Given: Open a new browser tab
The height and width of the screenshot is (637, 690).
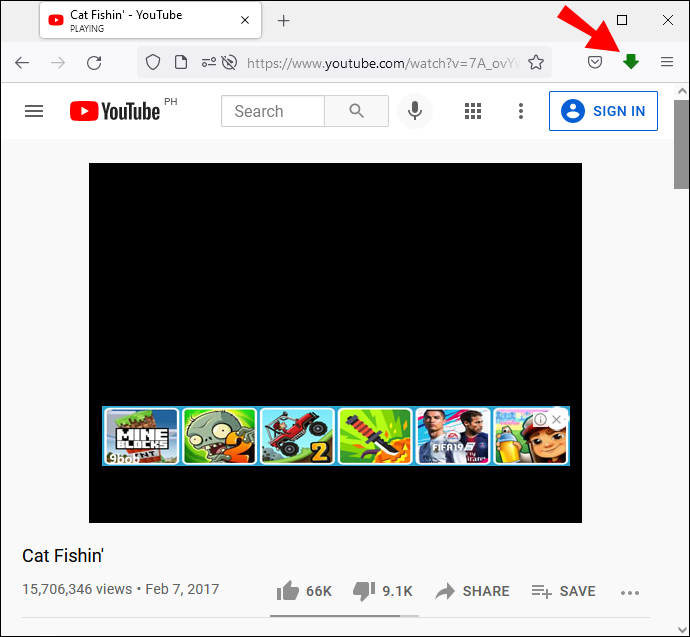Looking at the screenshot, I should point(283,21).
